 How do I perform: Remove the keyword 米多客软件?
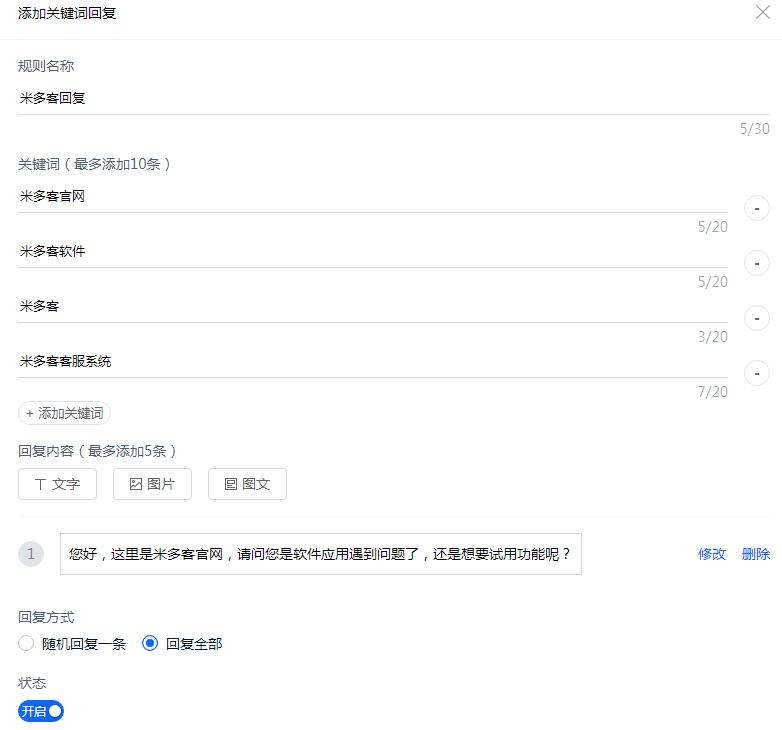pos(757,263)
